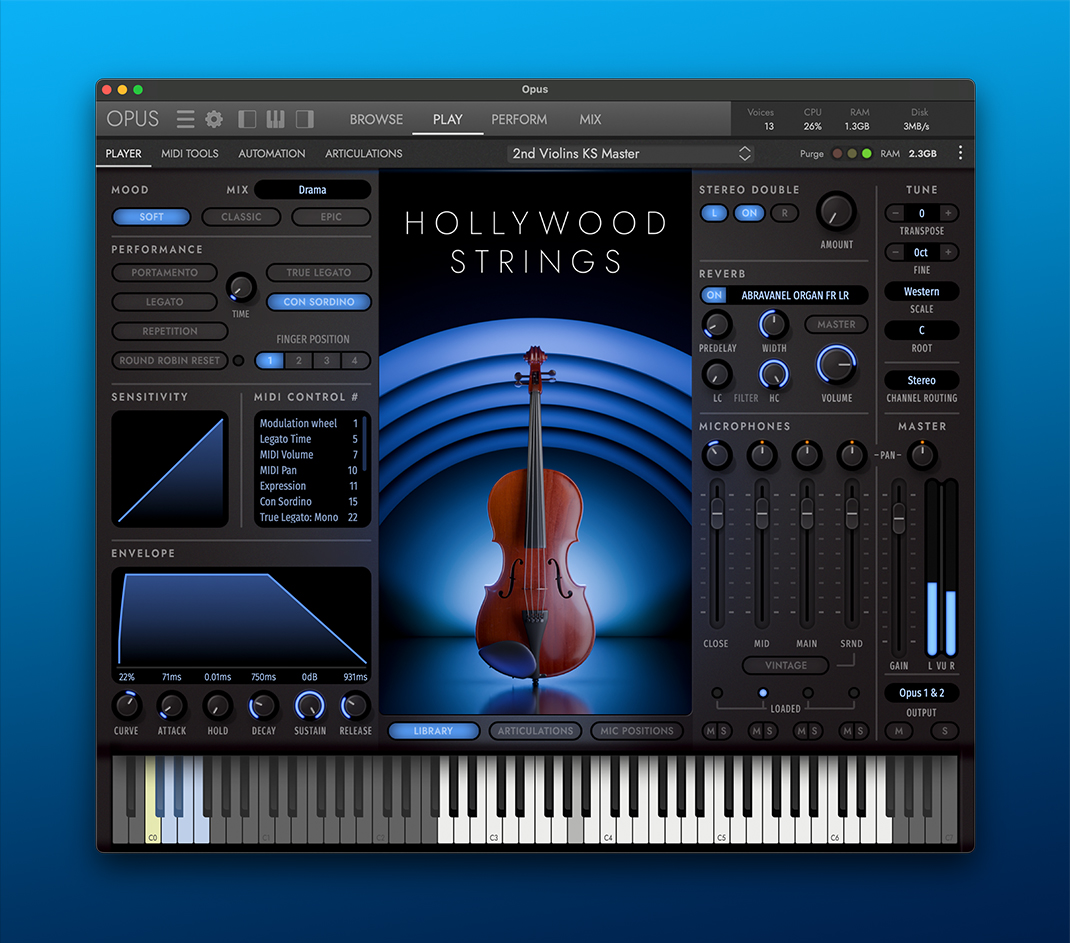This screenshot has width=1070, height=943.
Task: Toggle Stereo Double ON switch
Action: point(749,213)
